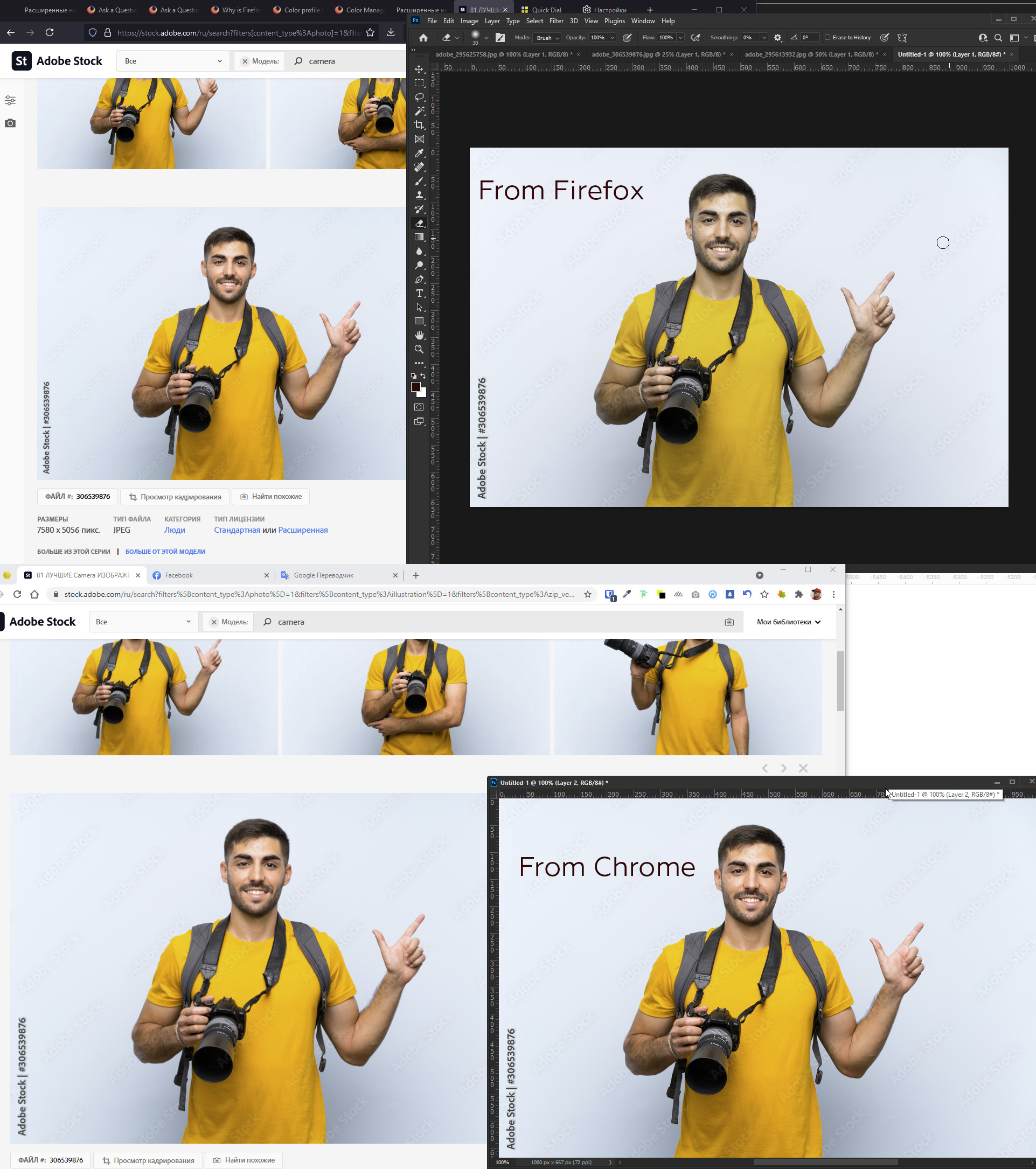Image resolution: width=1036 pixels, height=1169 pixels.
Task: Click the Firefox address bar URL
Action: point(239,33)
